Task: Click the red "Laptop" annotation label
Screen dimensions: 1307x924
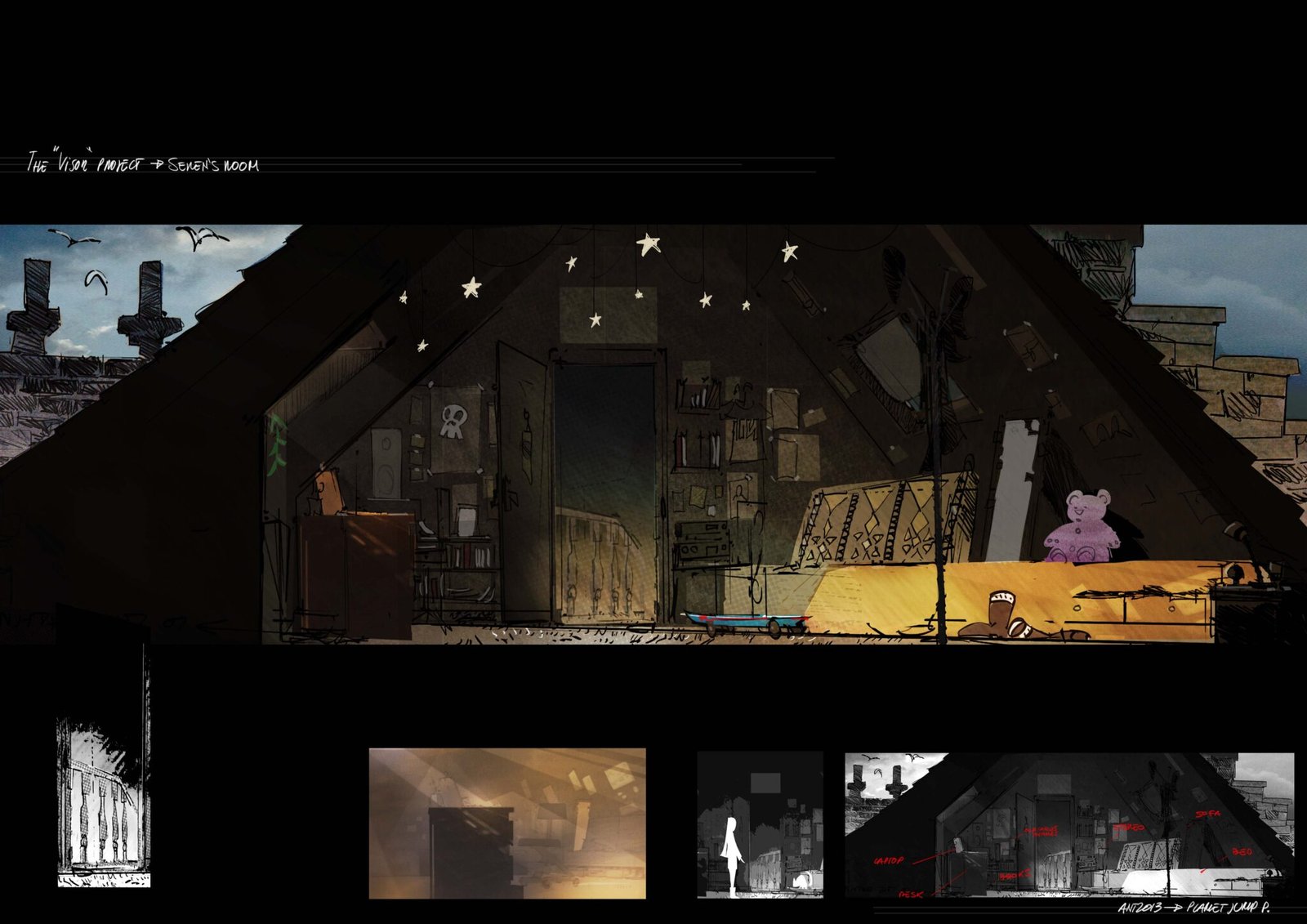Action: [889, 861]
